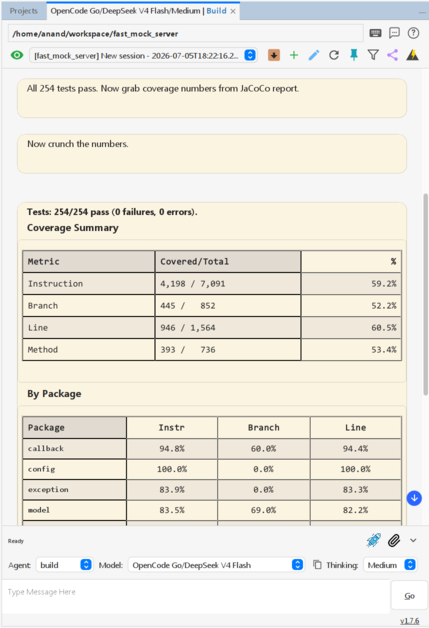429x628 pixels.
Task: Add a new session with green plus
Action: pos(294,55)
